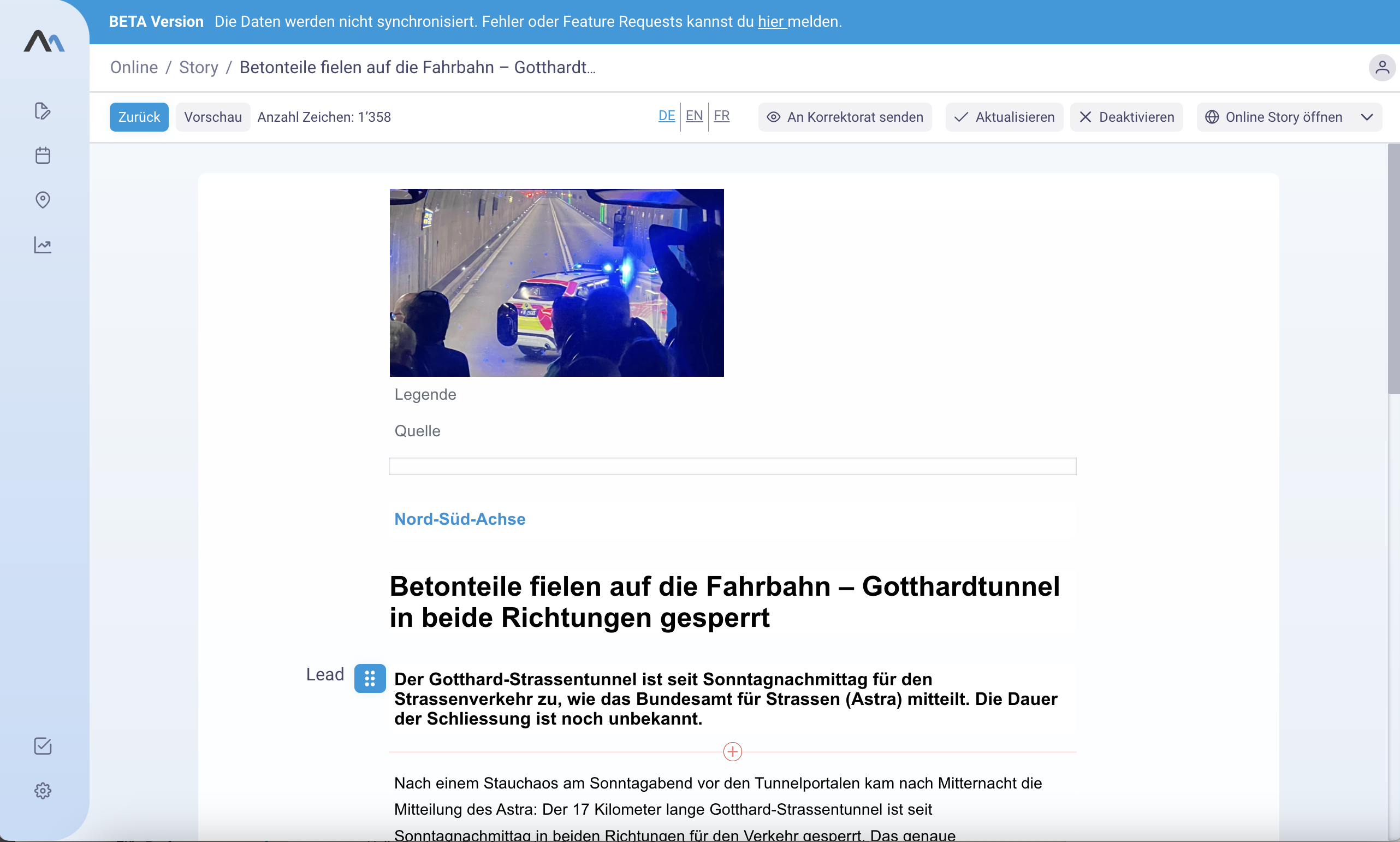Image resolution: width=1400 pixels, height=842 pixels.
Task: Switch story language to FR
Action: pyautogui.click(x=721, y=116)
